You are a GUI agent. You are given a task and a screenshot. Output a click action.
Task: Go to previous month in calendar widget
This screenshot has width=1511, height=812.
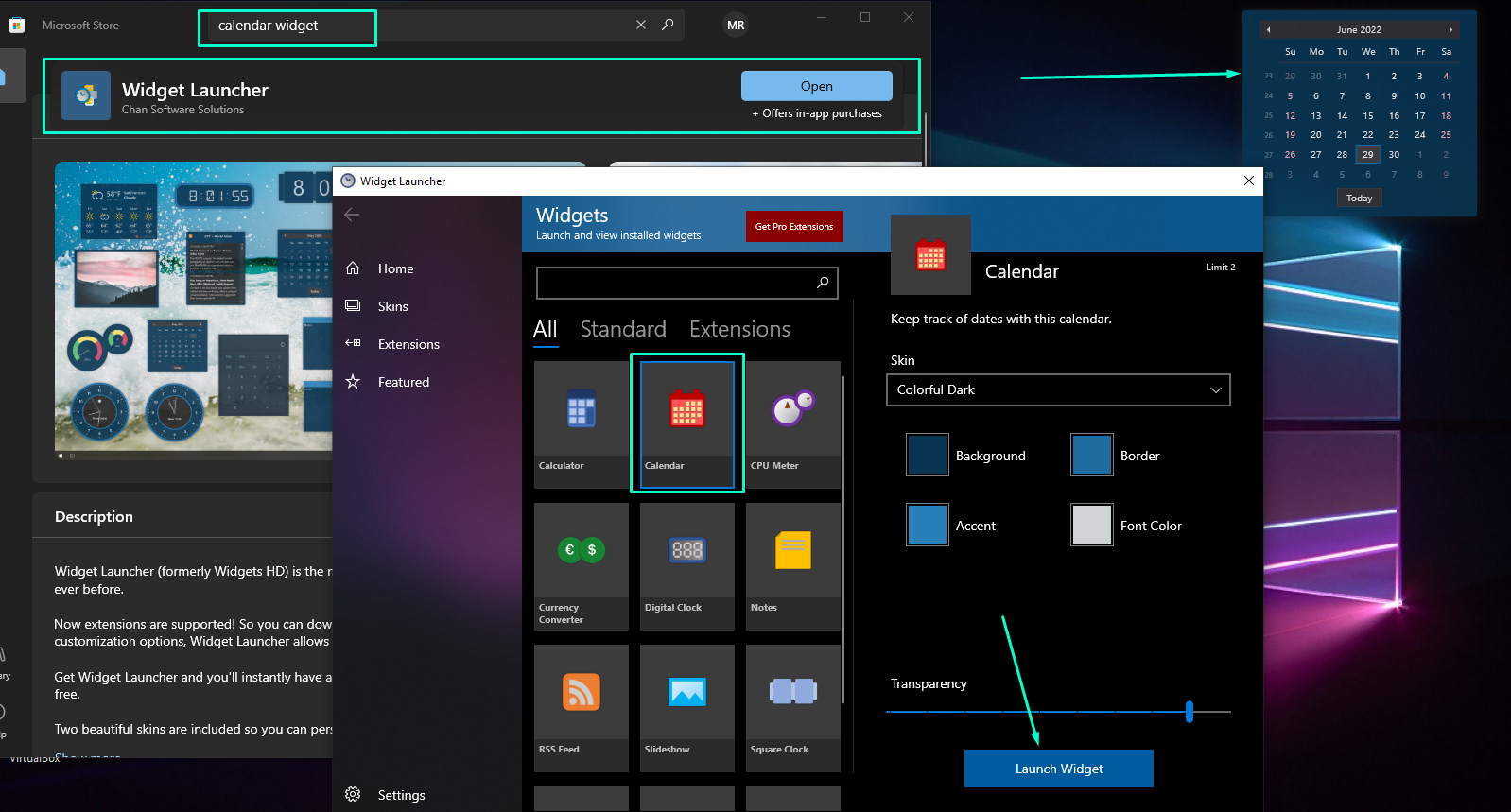pos(1268,30)
